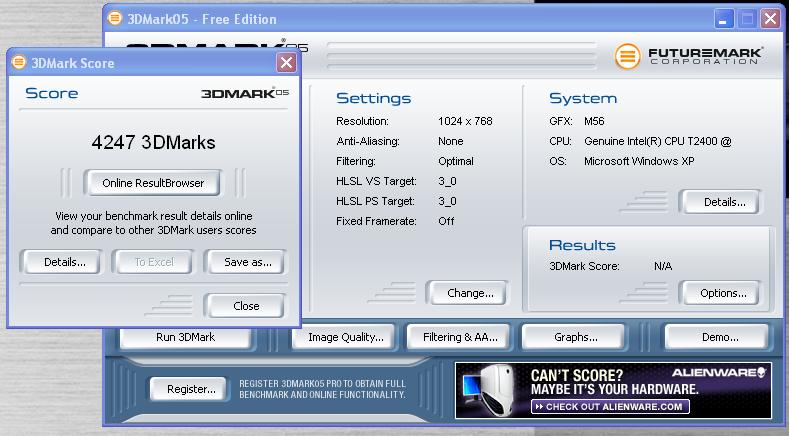The width and height of the screenshot is (789, 436).
Task: Click the GFX value M56
Action: [x=594, y=121]
